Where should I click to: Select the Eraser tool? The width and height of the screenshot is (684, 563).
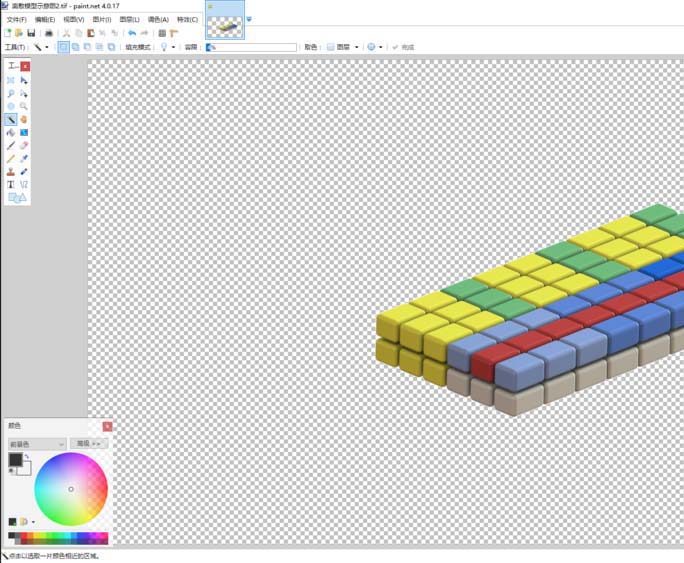24,145
